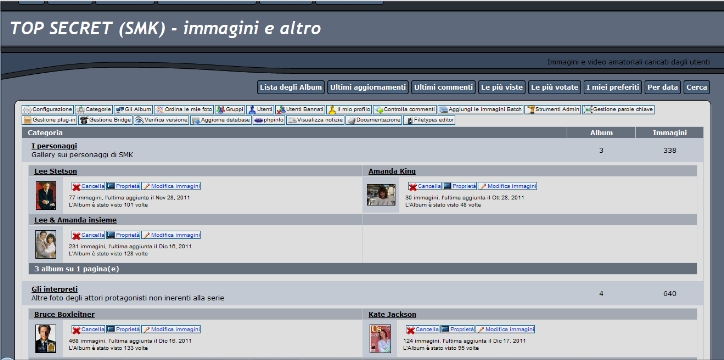Click the phpinfo admin button
This screenshot has height=360, width=724.
coord(269,120)
